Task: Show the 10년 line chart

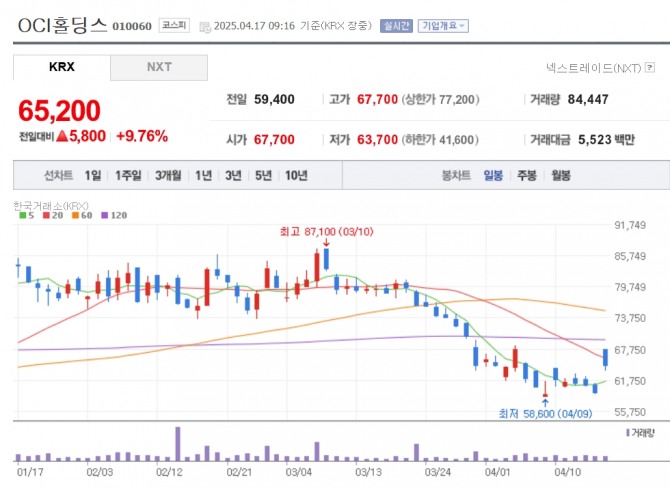Action: click(x=296, y=175)
